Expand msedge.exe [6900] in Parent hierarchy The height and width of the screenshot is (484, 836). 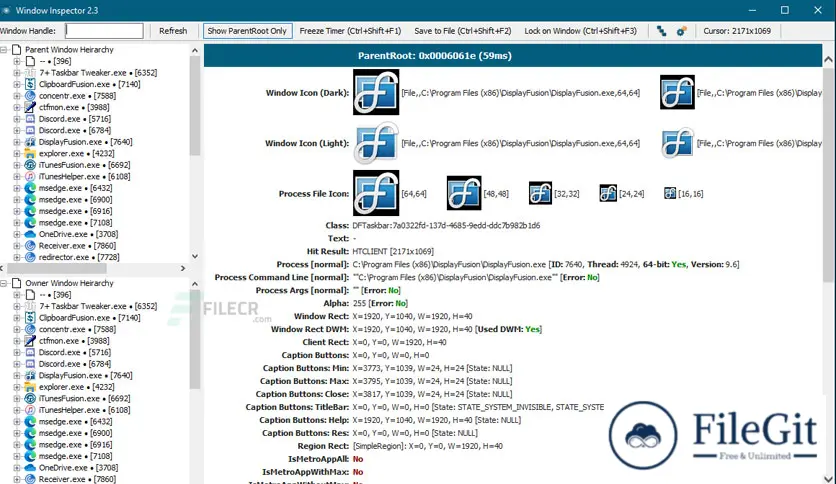[x=17, y=199]
